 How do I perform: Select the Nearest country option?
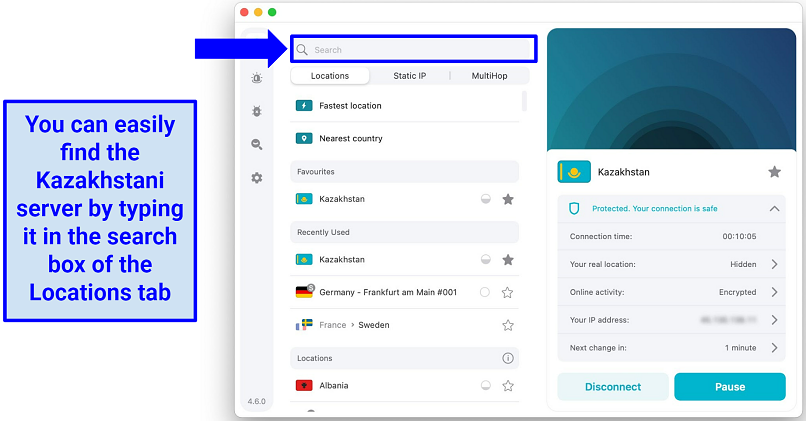405,138
